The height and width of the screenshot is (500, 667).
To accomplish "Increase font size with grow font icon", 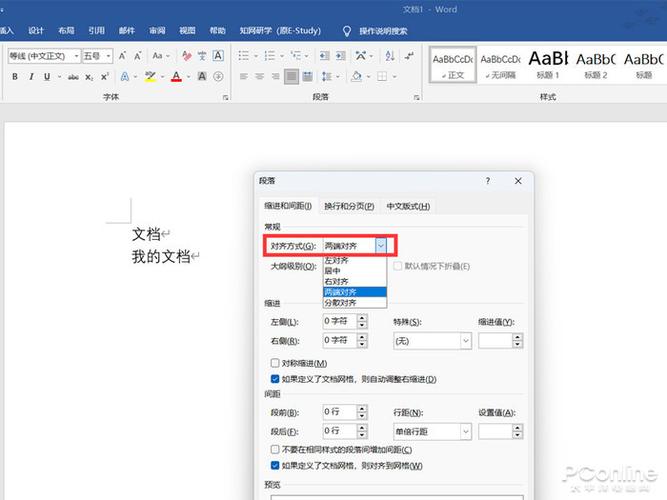I will click(123, 56).
